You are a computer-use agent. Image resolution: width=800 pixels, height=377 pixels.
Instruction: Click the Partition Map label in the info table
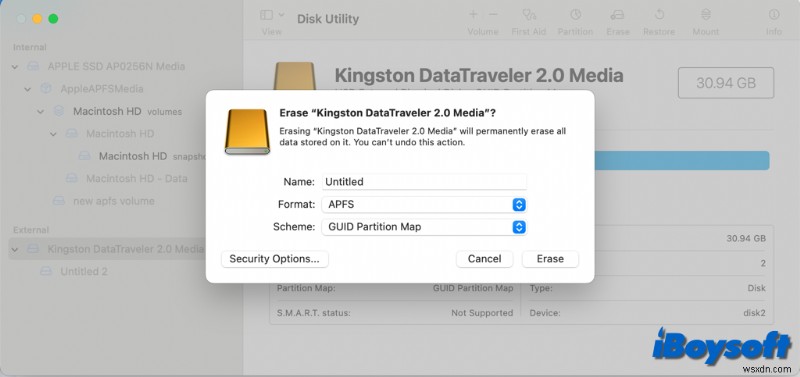pyautogui.click(x=306, y=288)
